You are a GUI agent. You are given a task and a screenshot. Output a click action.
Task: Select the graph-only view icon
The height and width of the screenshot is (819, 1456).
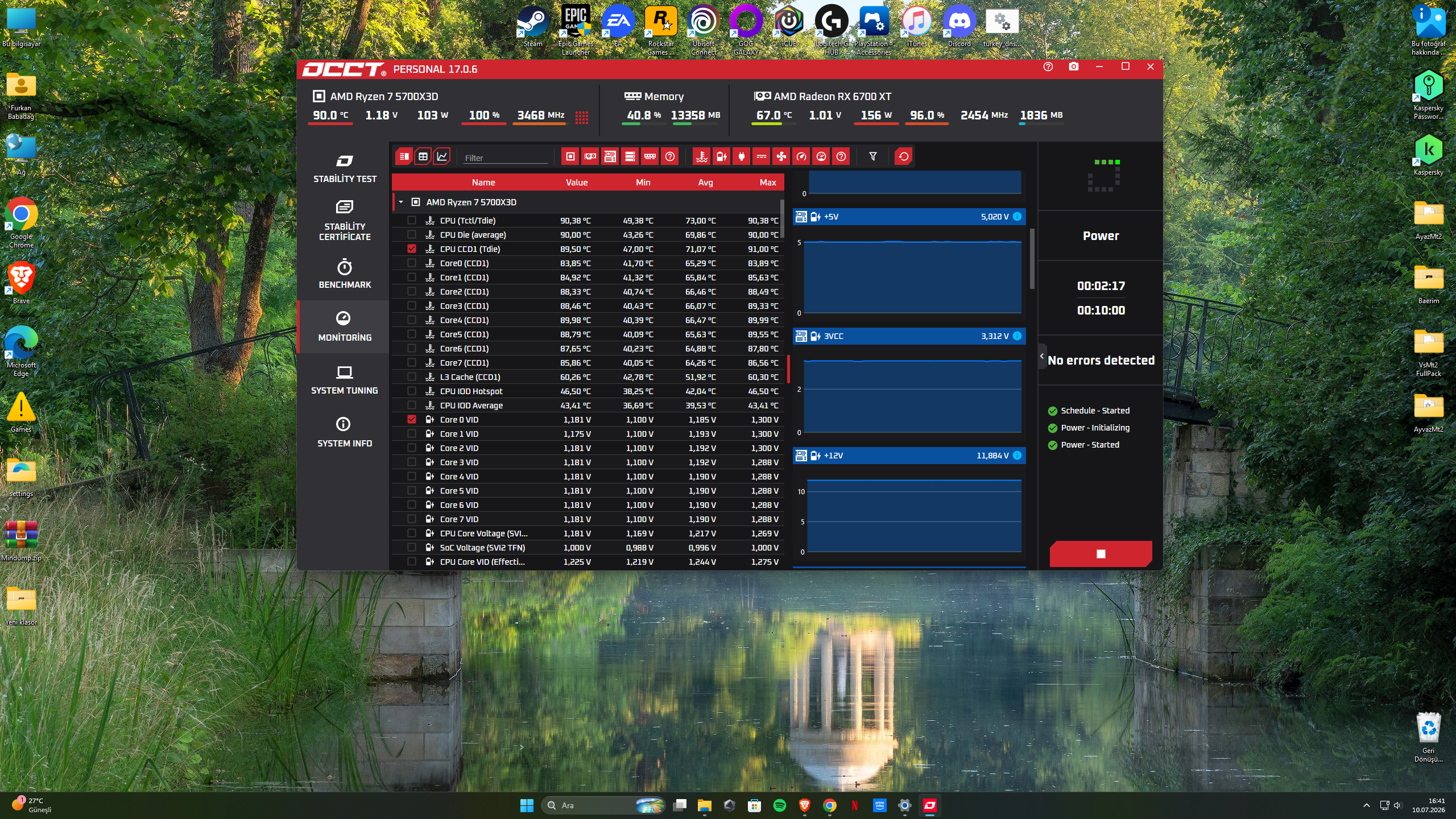(x=442, y=156)
